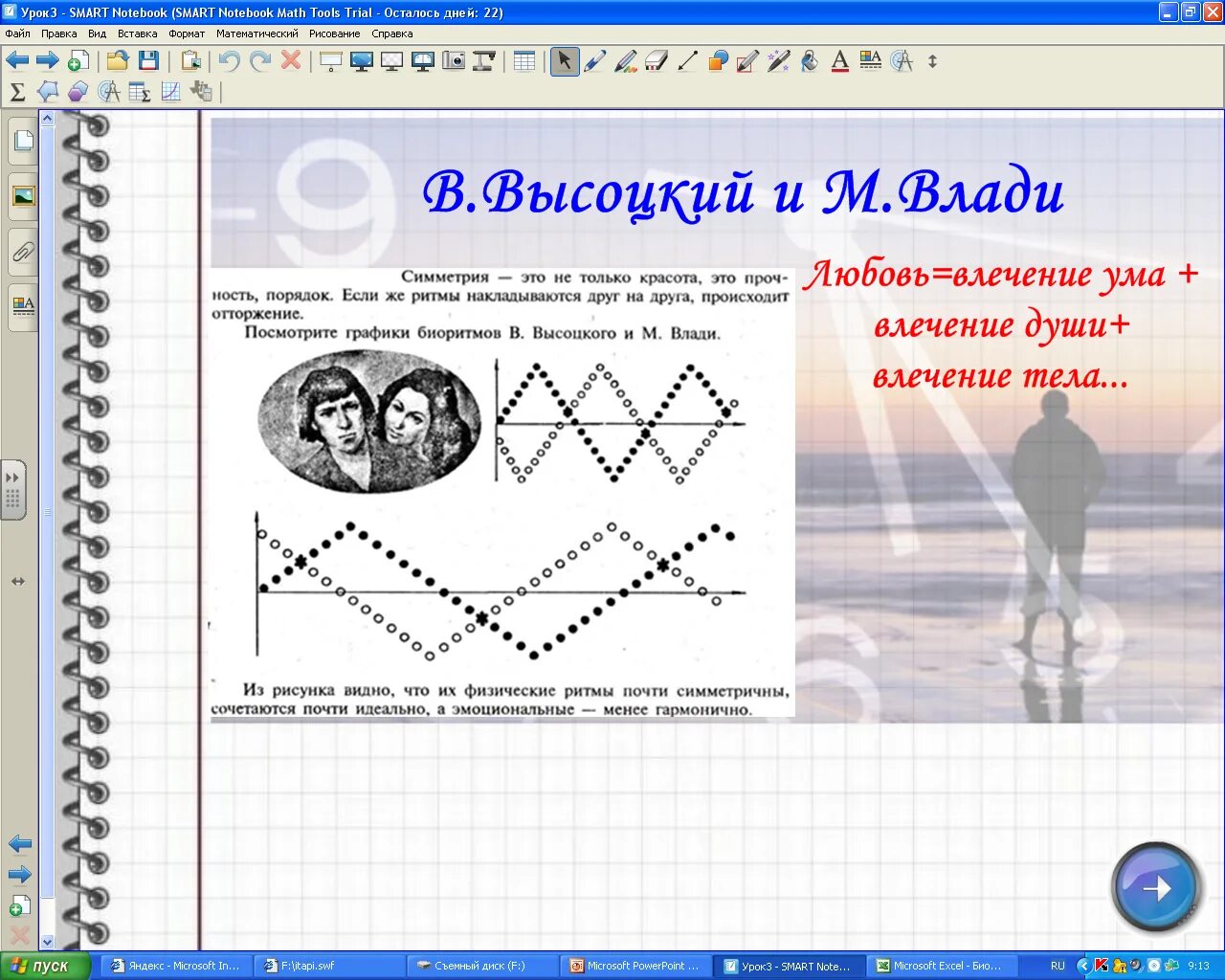Click the пуск Start button
The height and width of the screenshot is (980, 1225).
45,966
